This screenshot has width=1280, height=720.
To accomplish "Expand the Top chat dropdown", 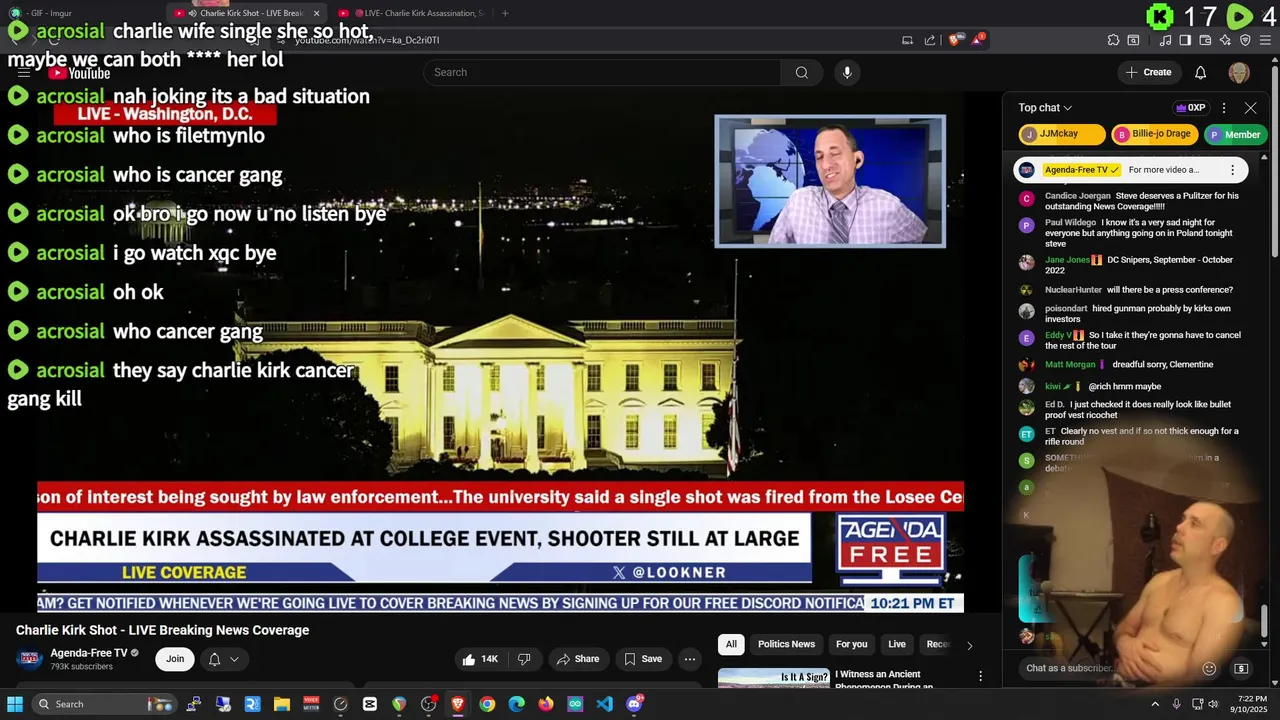I will [x=1045, y=108].
